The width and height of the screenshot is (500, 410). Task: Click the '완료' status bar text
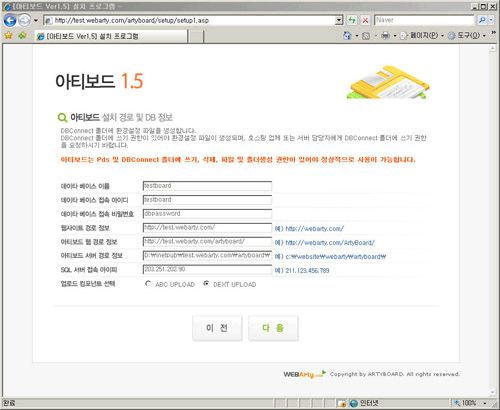coord(9,403)
